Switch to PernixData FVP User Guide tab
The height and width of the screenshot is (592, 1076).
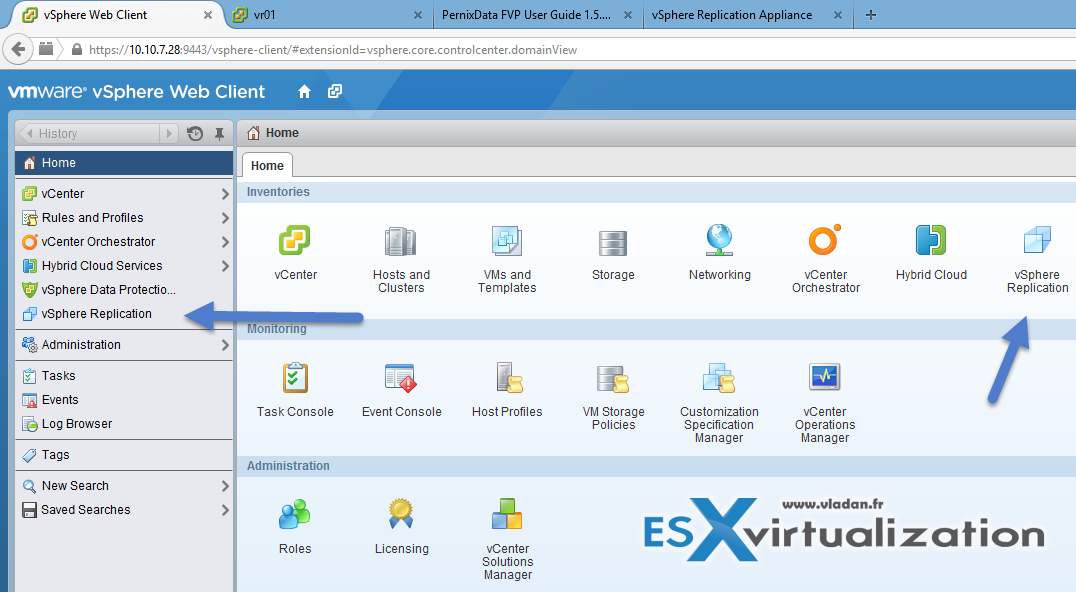pyautogui.click(x=537, y=15)
